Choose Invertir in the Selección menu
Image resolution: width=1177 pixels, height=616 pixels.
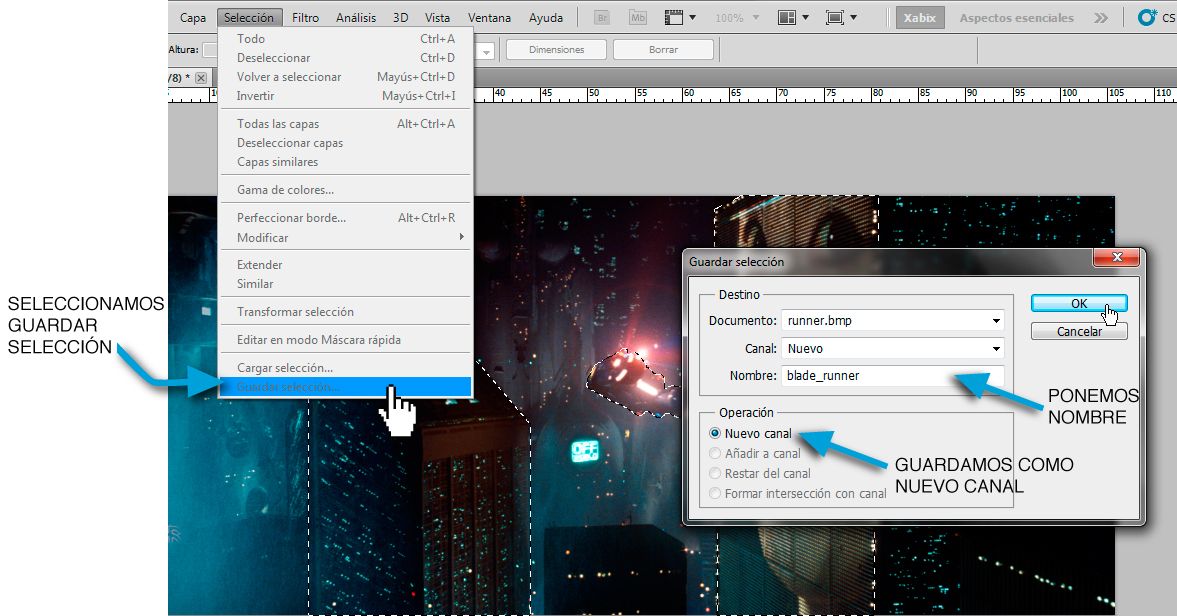(345, 95)
